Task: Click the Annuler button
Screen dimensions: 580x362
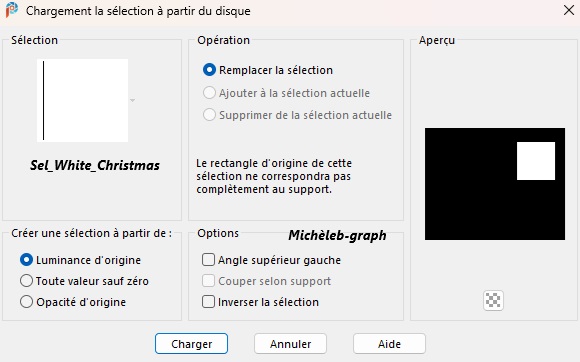Action: point(290,344)
